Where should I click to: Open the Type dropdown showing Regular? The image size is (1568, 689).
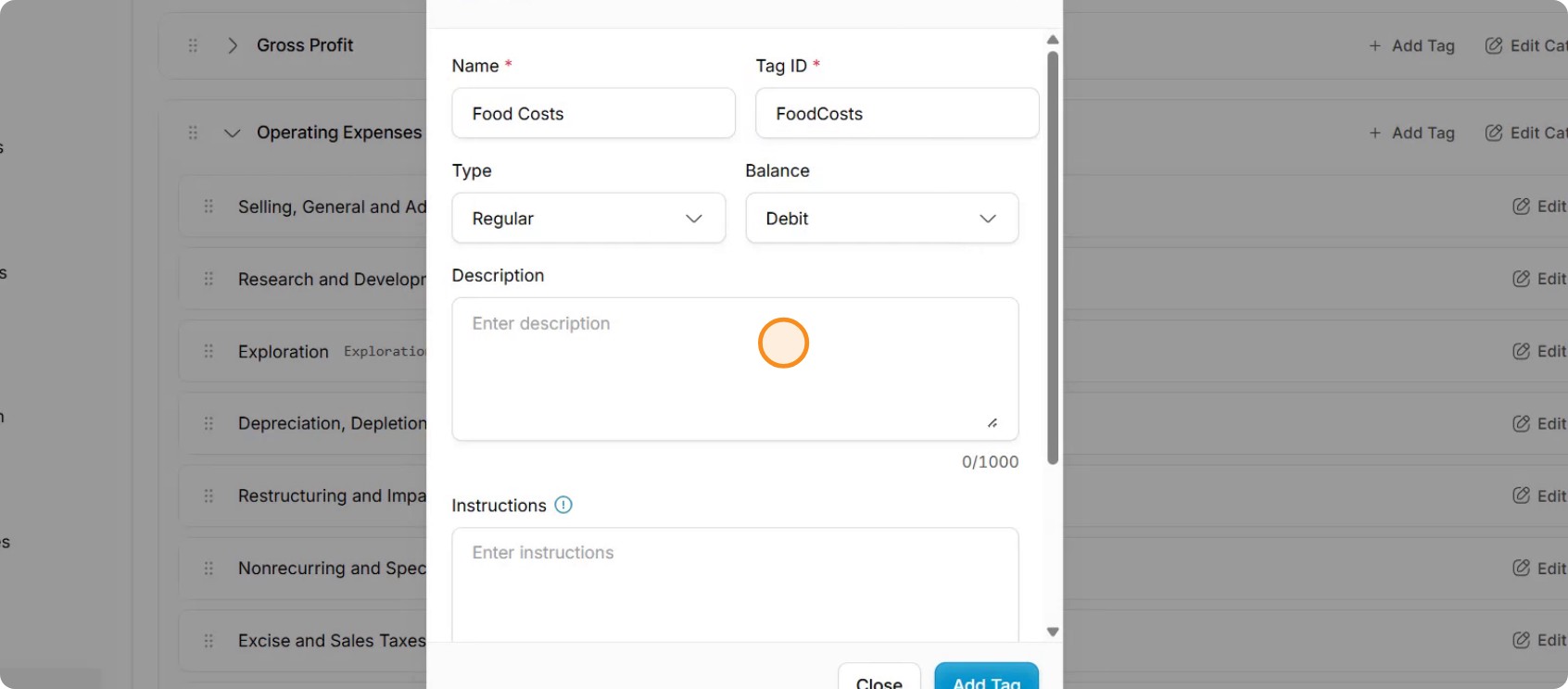coord(588,219)
